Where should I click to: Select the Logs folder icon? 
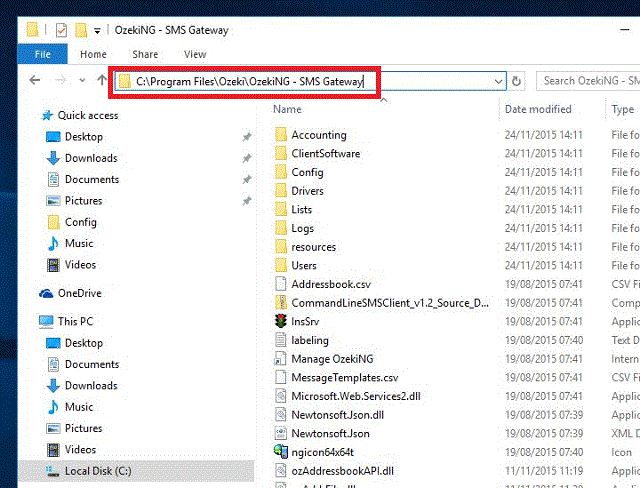click(281, 228)
